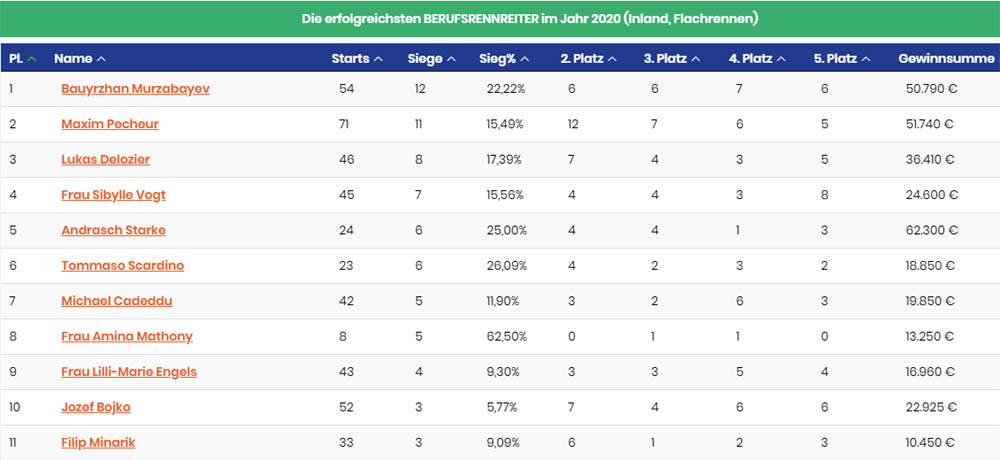Image resolution: width=1000 pixels, height=460 pixels.
Task: Sort by Starts column arrow
Action: point(378,59)
